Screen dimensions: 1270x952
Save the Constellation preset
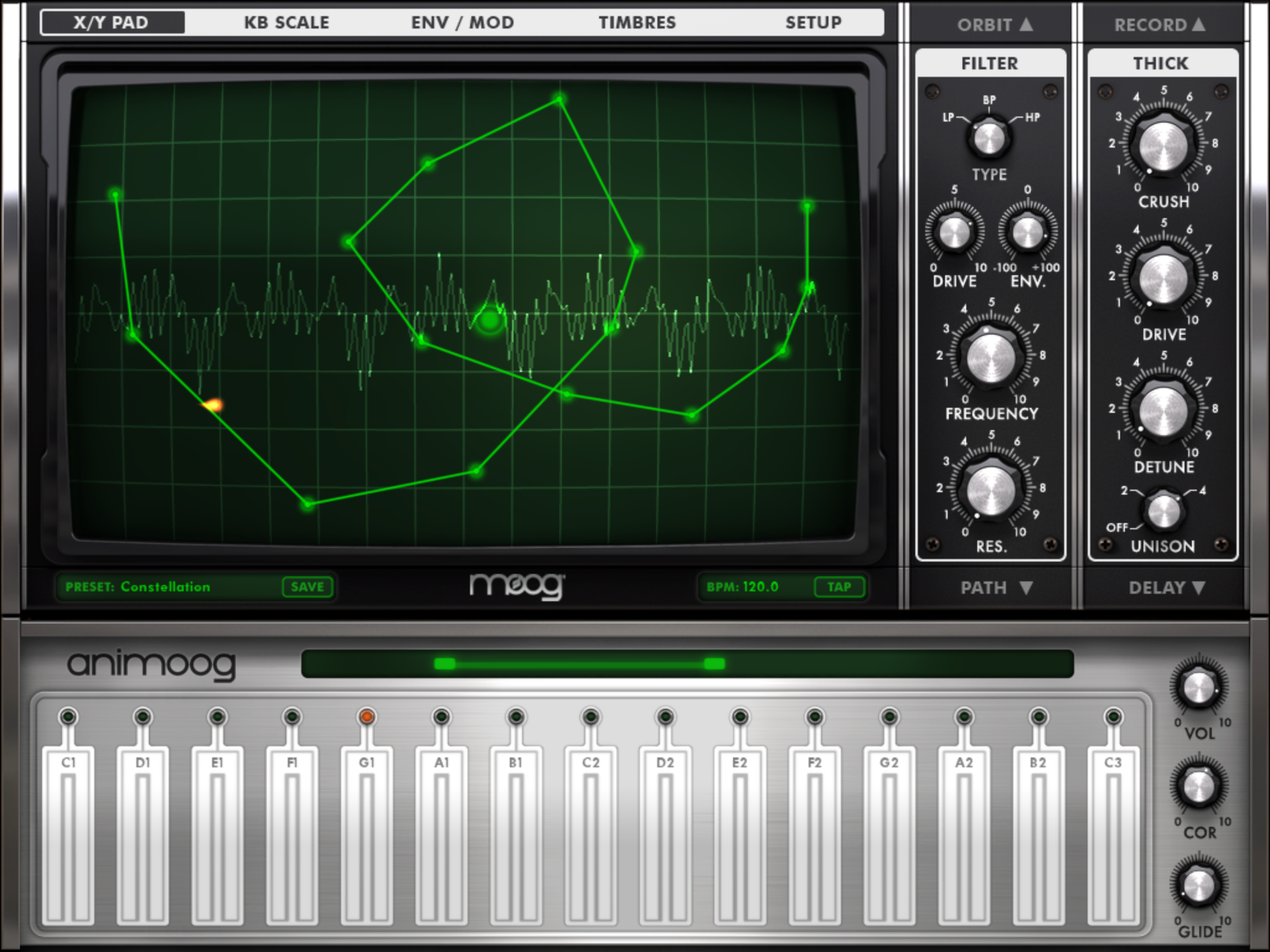click(x=308, y=587)
